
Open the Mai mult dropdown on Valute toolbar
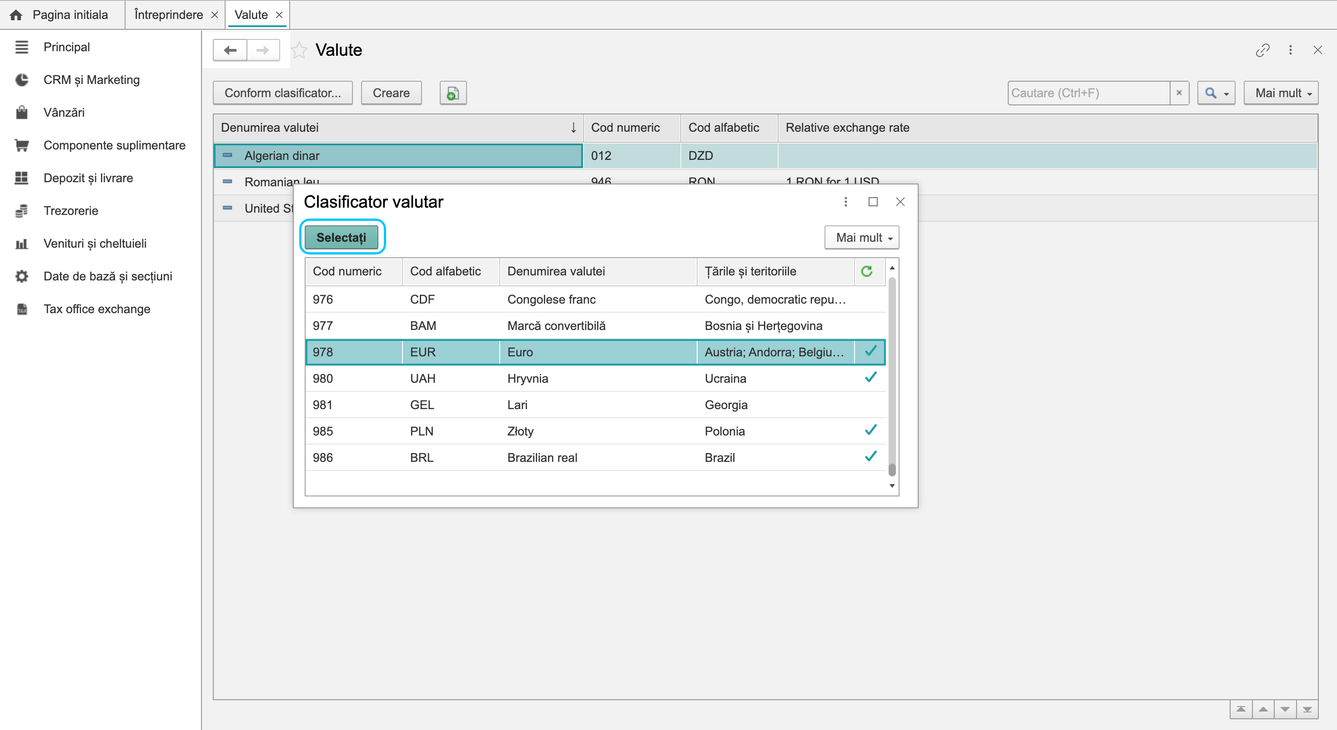coord(1281,93)
